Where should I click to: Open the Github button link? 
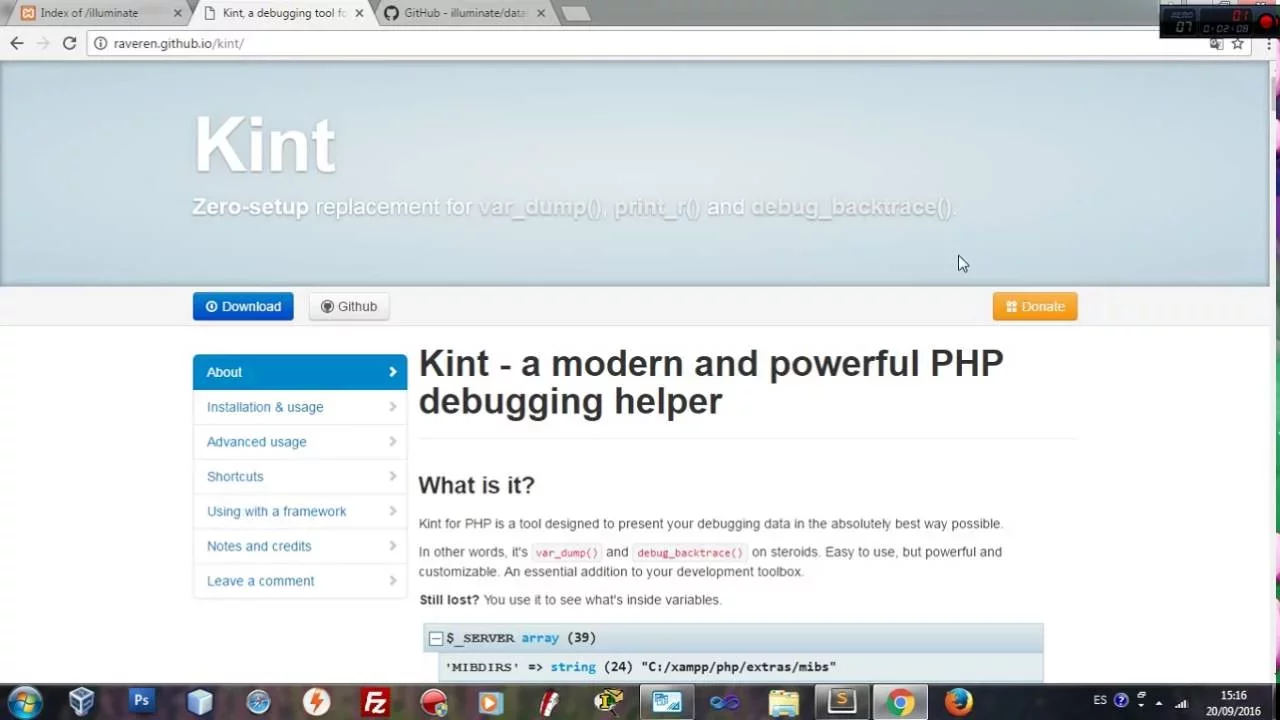pos(349,306)
